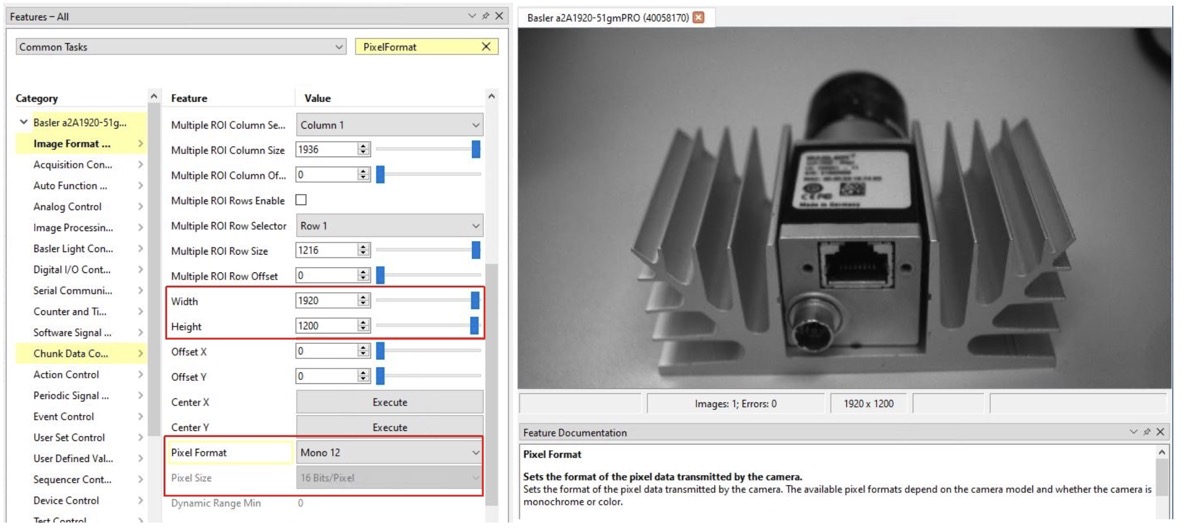
Task: Collapse the Basler a2A1920-51g category tree
Action: [24, 122]
